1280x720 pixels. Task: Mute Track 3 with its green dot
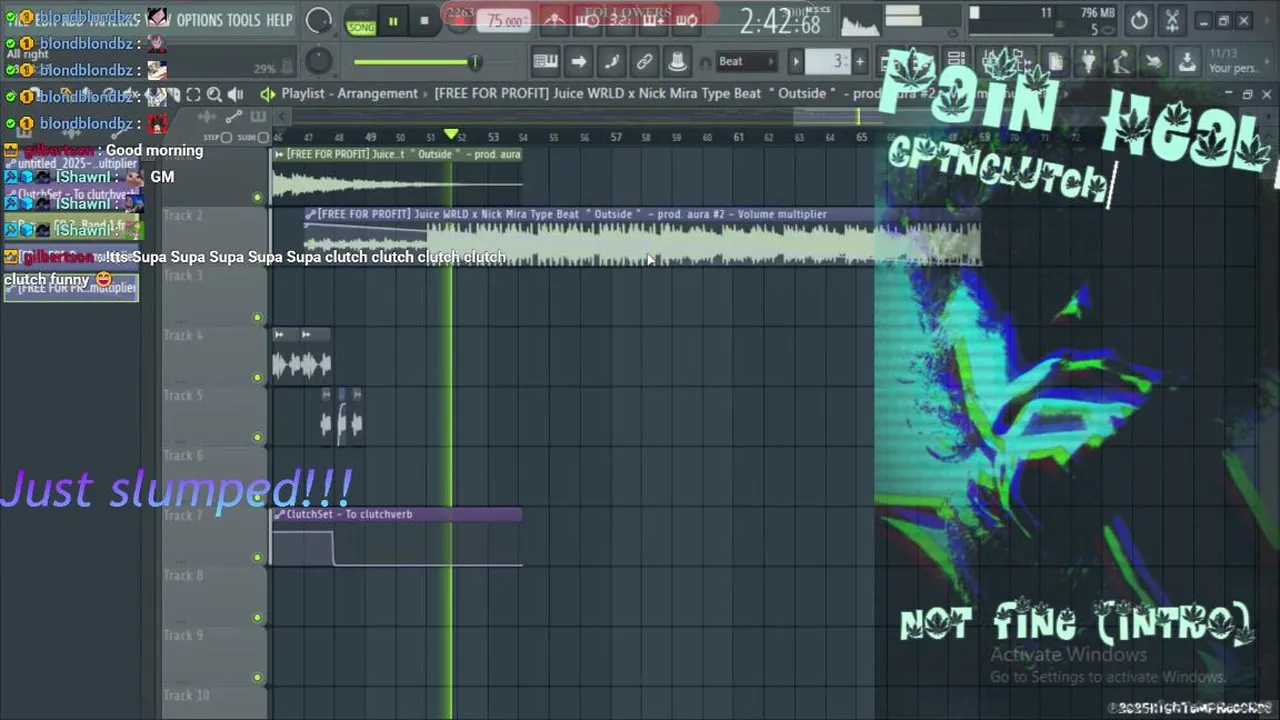click(257, 317)
